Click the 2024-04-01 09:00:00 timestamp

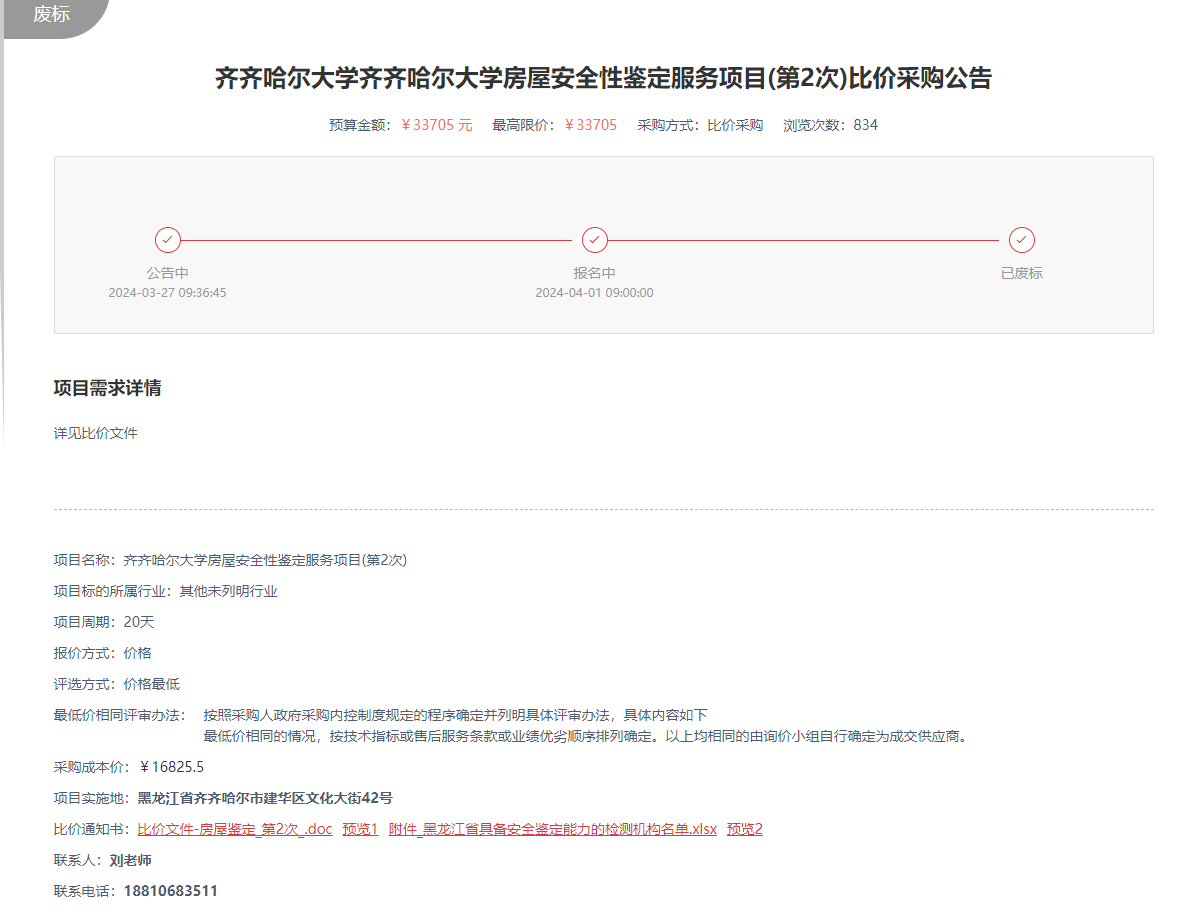594,293
